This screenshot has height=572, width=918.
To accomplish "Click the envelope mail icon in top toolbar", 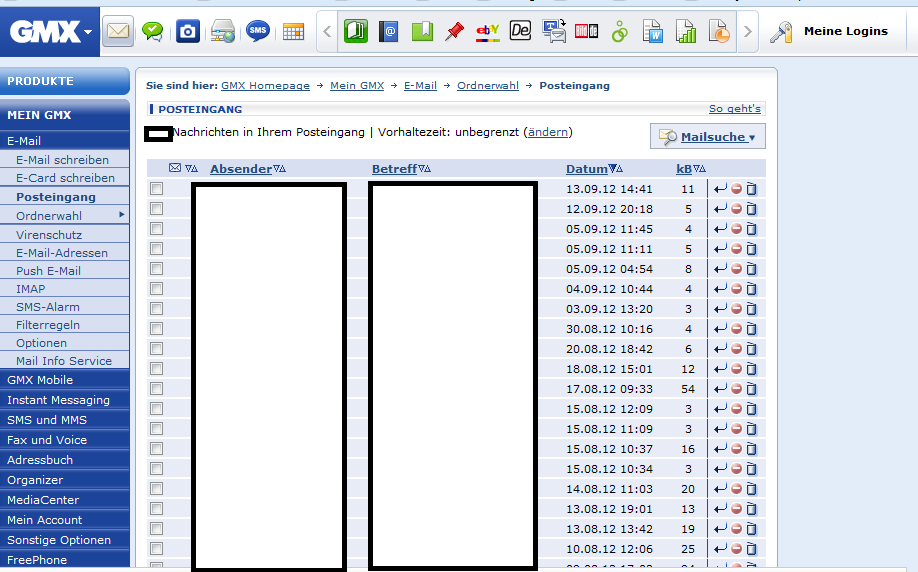I will pyautogui.click(x=119, y=32).
